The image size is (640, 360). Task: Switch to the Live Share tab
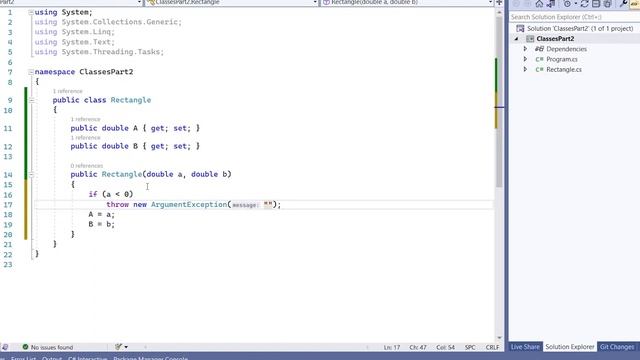tap(525, 347)
